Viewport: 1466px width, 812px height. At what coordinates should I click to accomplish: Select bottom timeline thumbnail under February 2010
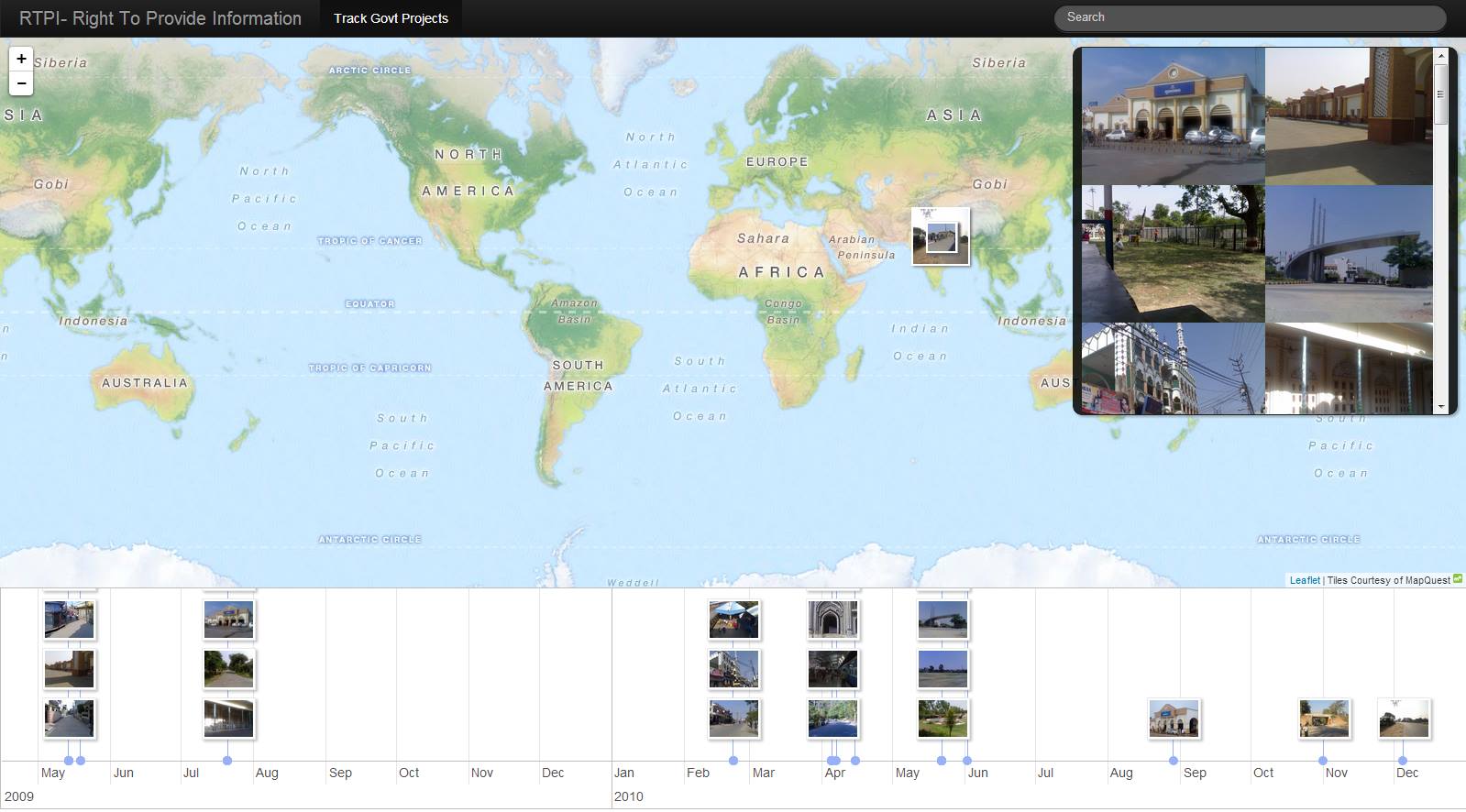734,719
